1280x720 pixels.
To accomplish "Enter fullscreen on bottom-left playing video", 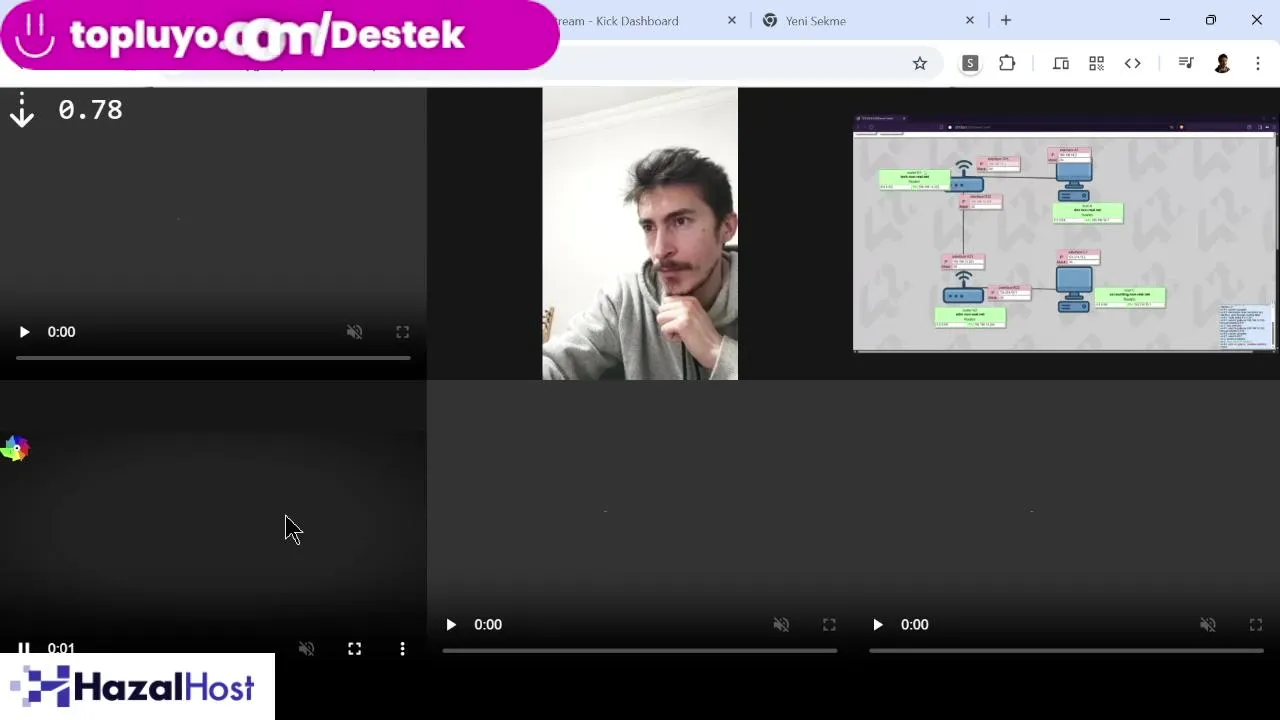I will tap(354, 648).
